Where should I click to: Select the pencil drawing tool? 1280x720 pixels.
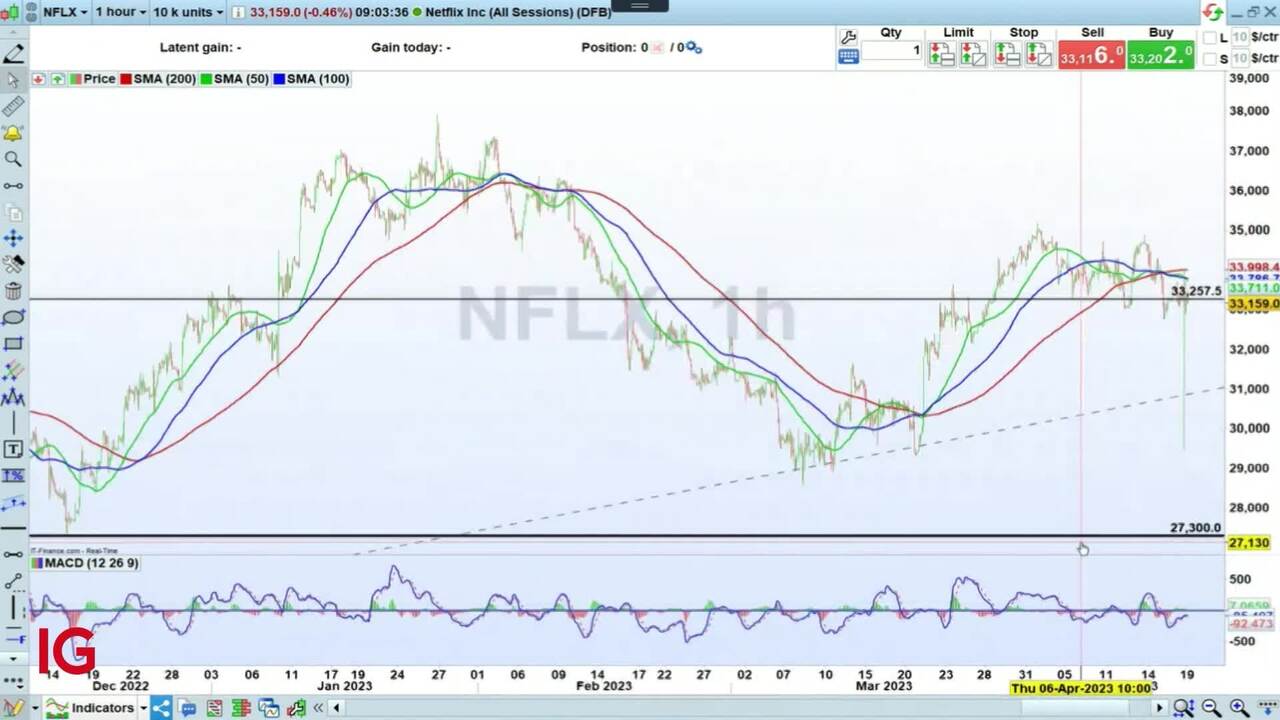(14, 54)
